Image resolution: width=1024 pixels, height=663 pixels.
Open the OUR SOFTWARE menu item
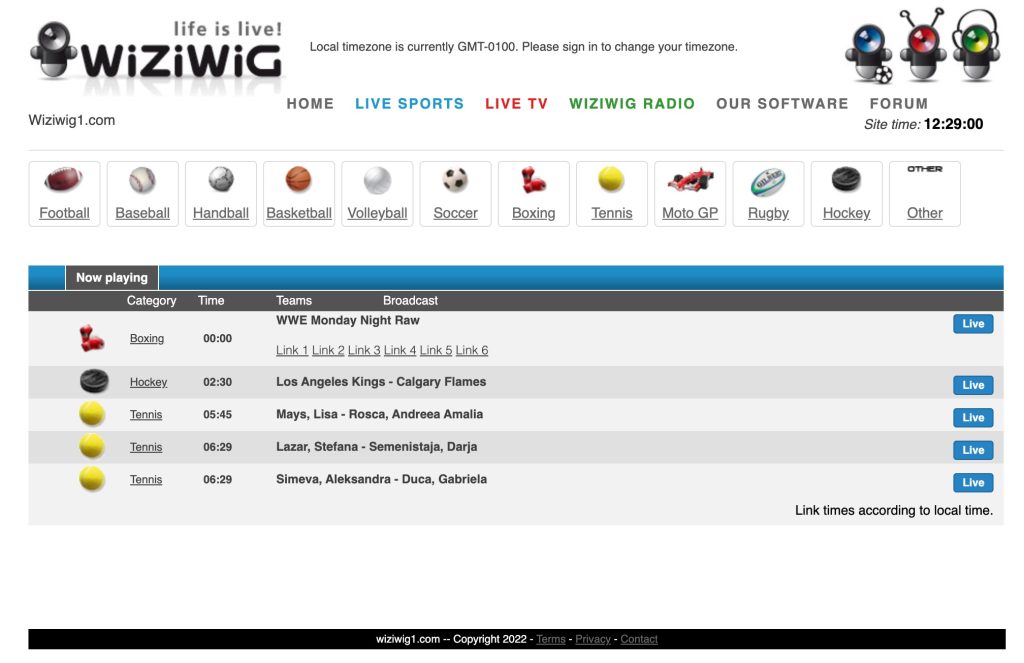782,104
